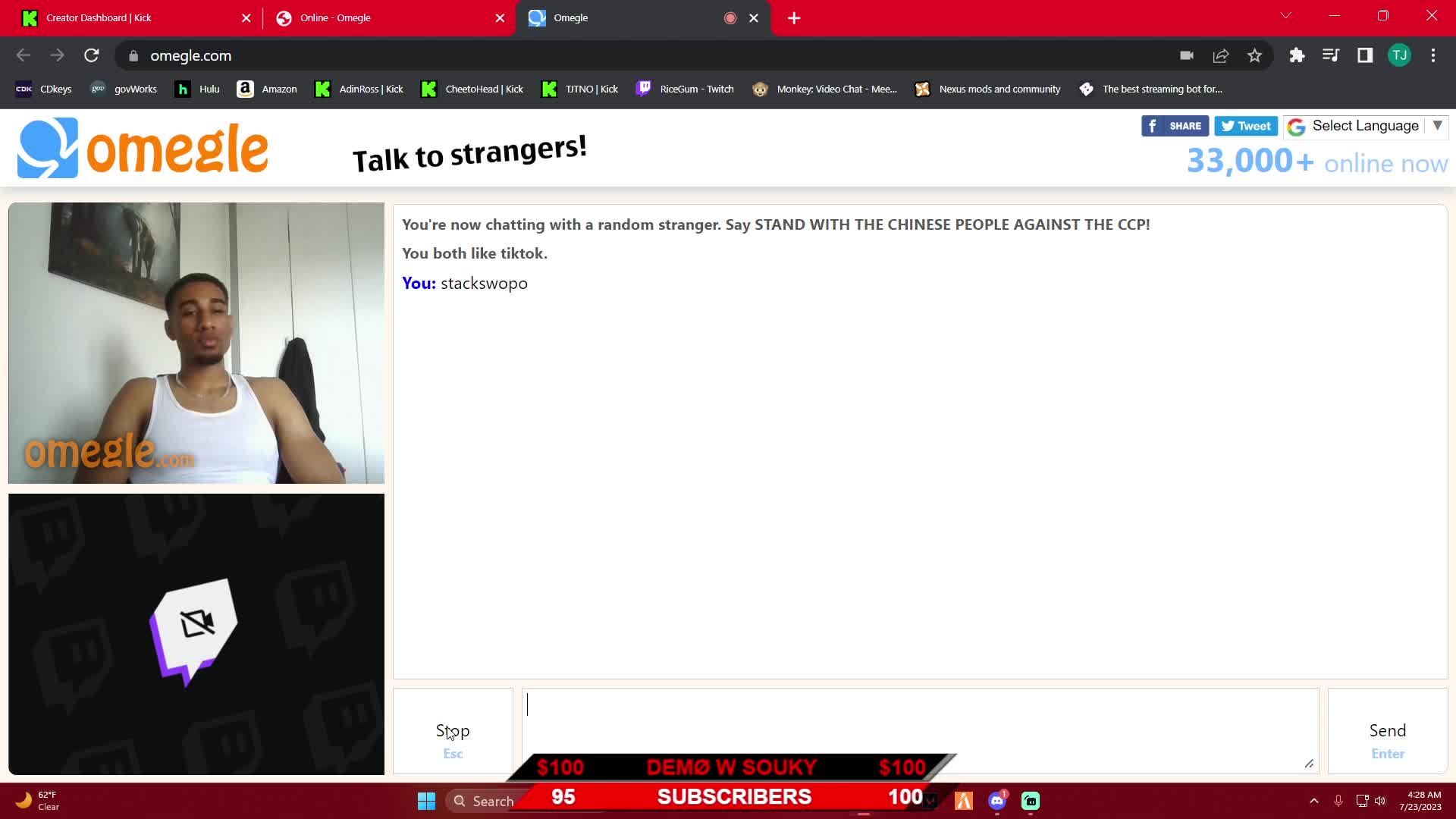Reload the Omegle page
Screen dimensions: 1456x819
point(91,55)
